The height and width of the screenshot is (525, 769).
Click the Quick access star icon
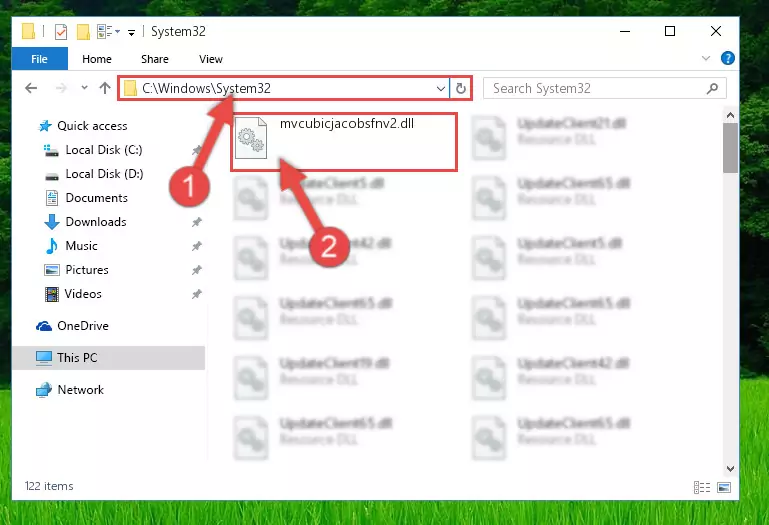coord(45,126)
